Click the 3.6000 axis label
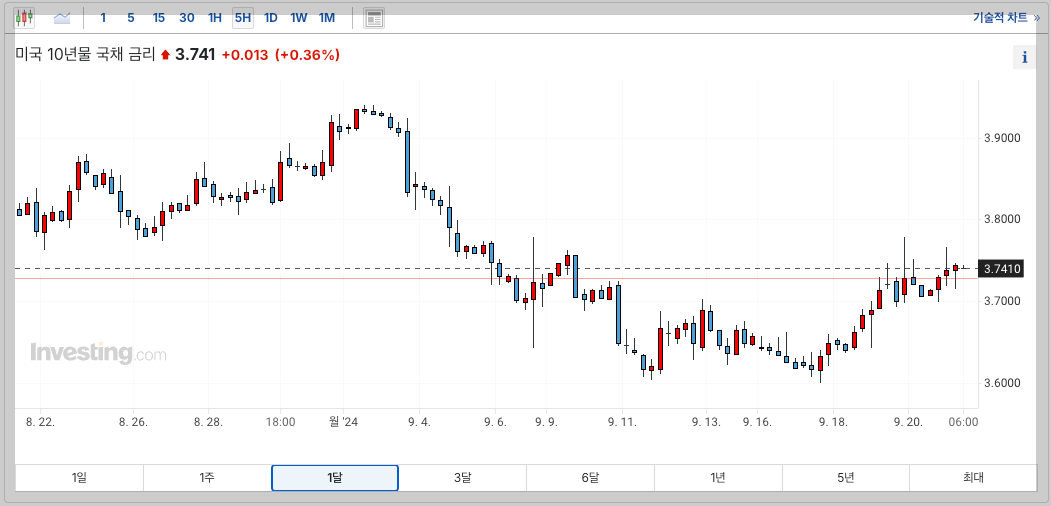 (x=1001, y=383)
